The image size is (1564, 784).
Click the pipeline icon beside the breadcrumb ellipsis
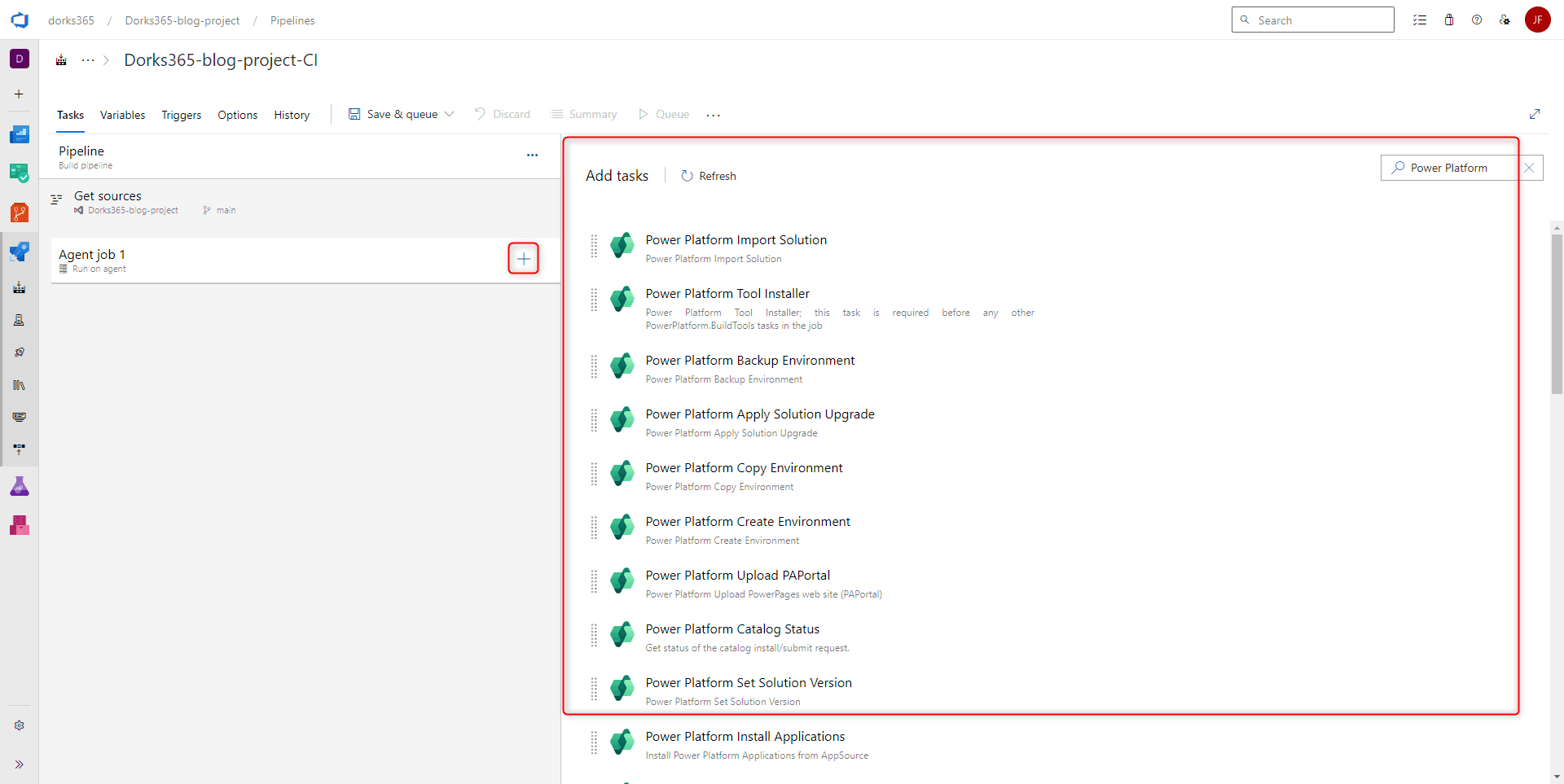(61, 60)
